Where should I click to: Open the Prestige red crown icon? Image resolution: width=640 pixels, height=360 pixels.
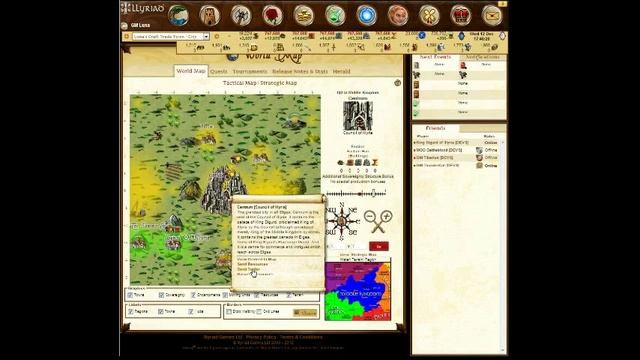tap(461, 16)
